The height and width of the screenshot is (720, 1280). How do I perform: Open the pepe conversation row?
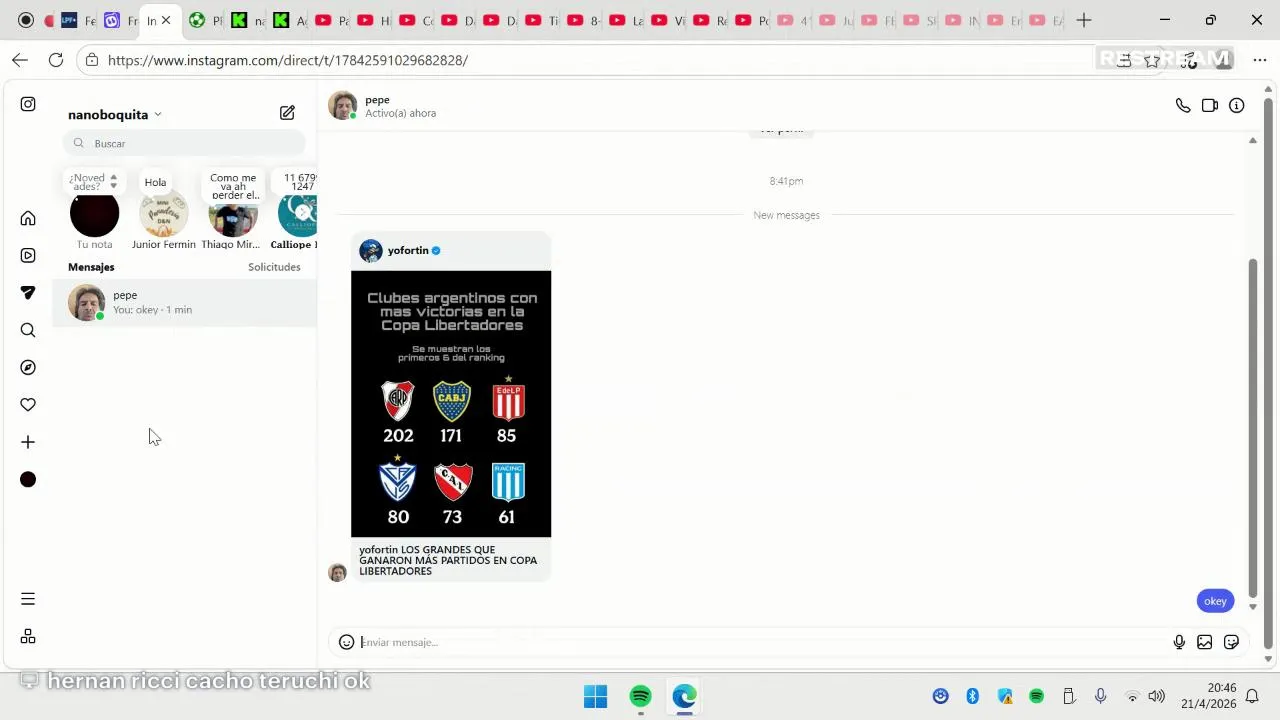pyautogui.click(x=184, y=302)
